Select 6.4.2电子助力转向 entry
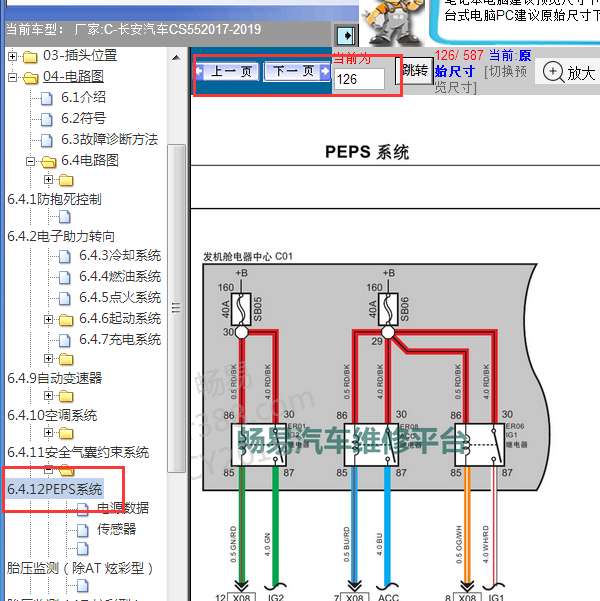 point(61,236)
